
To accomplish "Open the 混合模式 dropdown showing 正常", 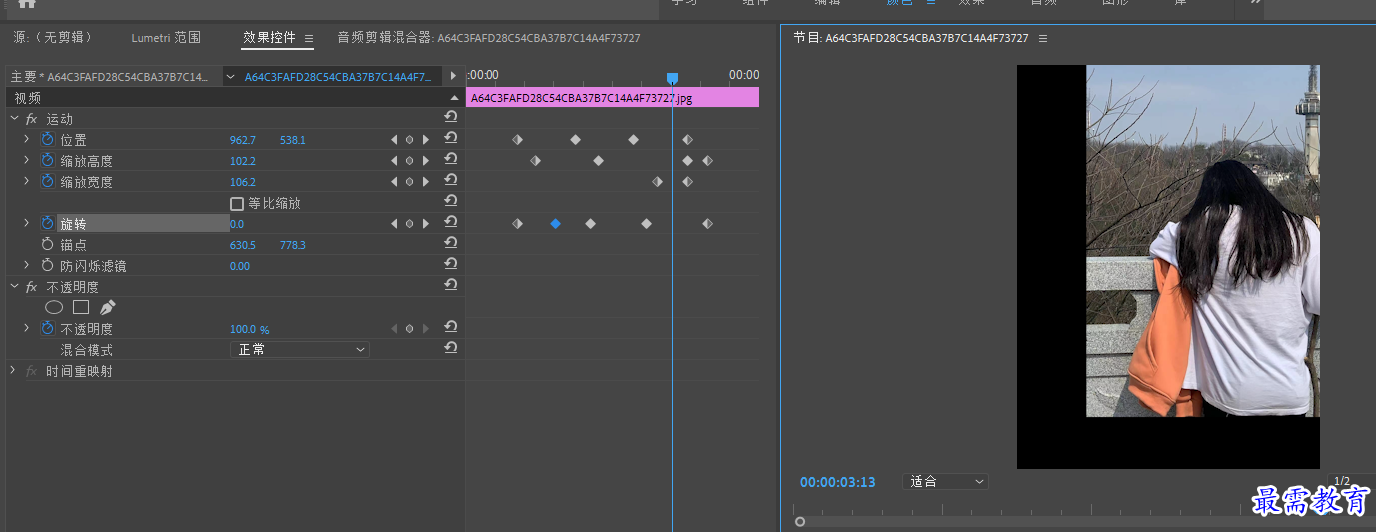I will click(300, 350).
